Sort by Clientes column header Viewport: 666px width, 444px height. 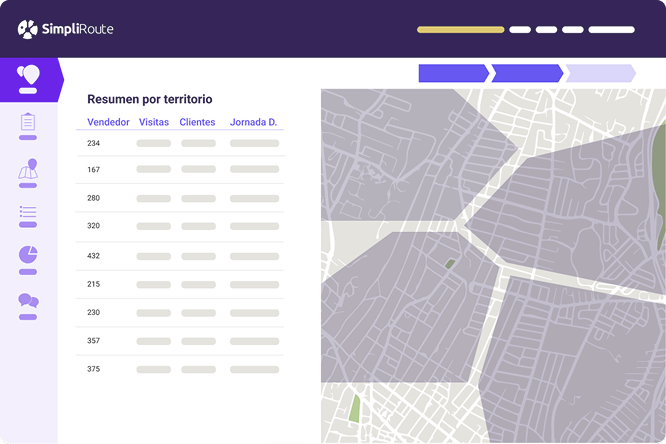pos(197,122)
